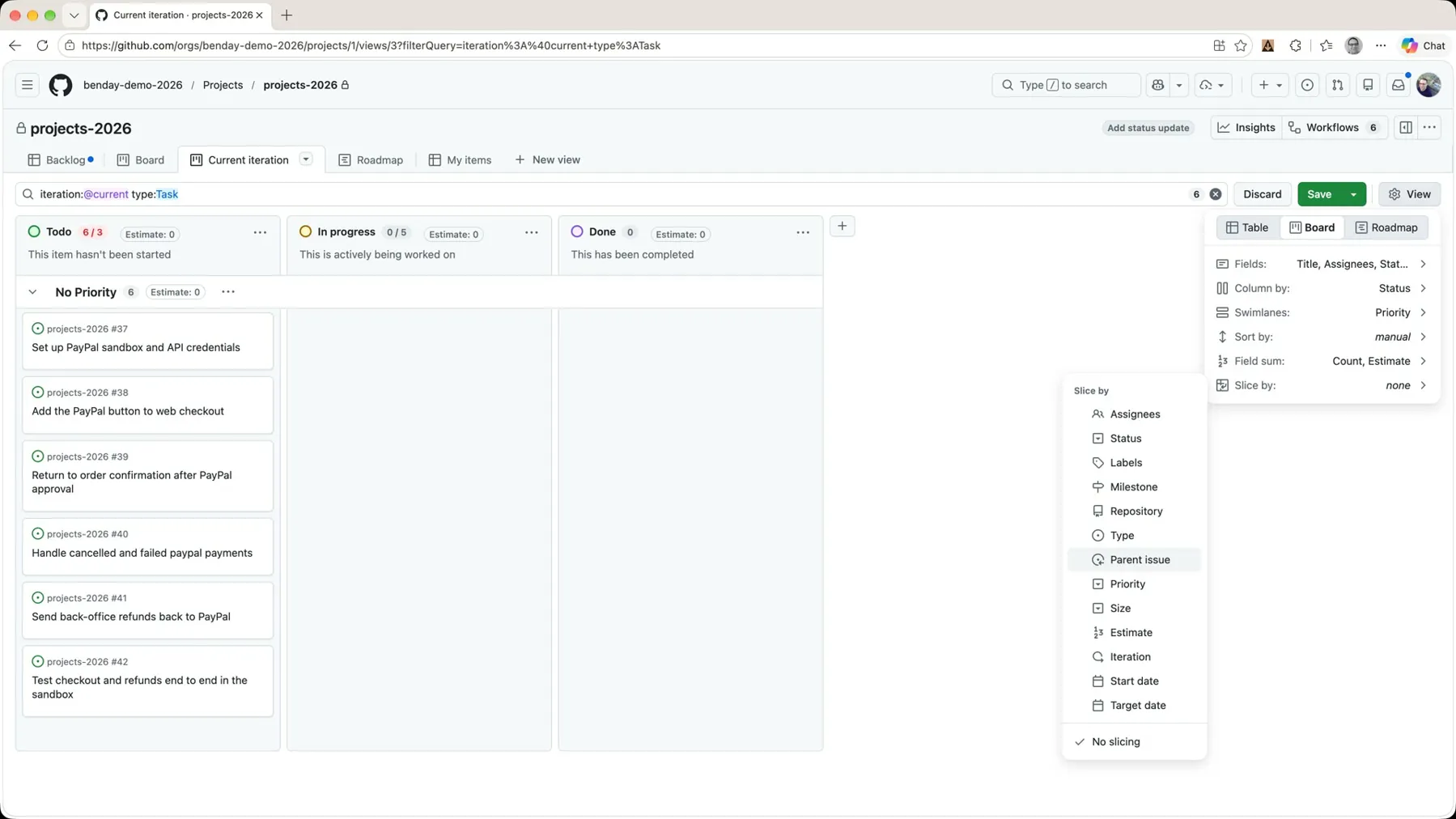Switch to the Backlog view tab
The image size is (1456, 819).
point(61,160)
